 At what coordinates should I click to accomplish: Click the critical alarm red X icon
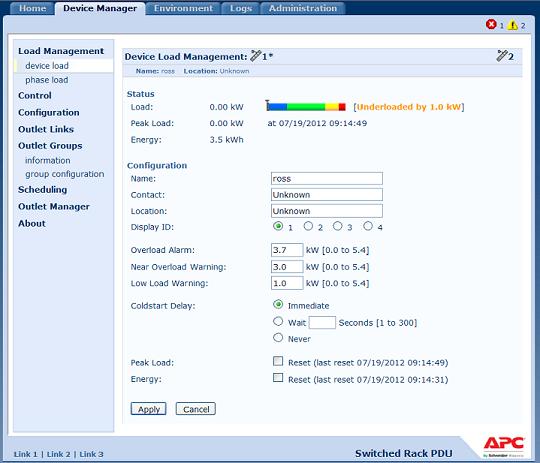click(x=491, y=24)
